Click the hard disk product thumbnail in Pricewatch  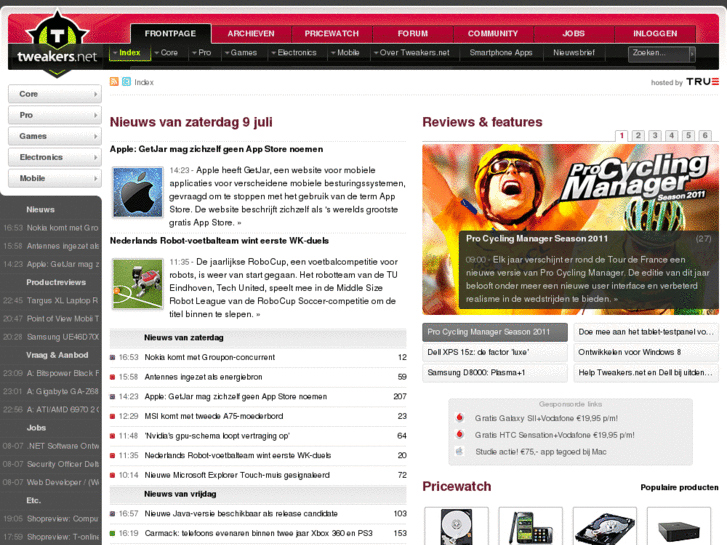pyautogui.click(x=456, y=526)
